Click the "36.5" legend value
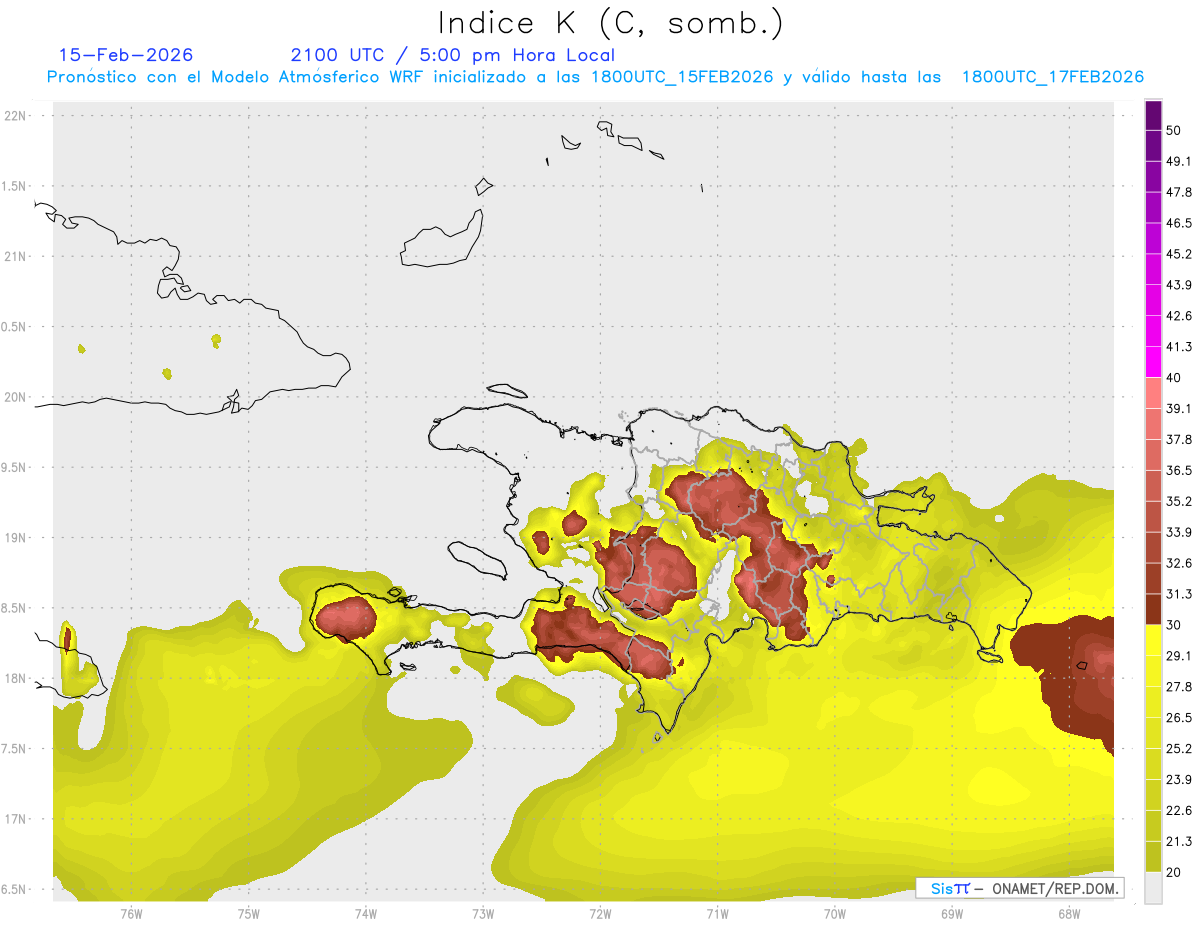This screenshot has height=927, width=1200. (1179, 470)
